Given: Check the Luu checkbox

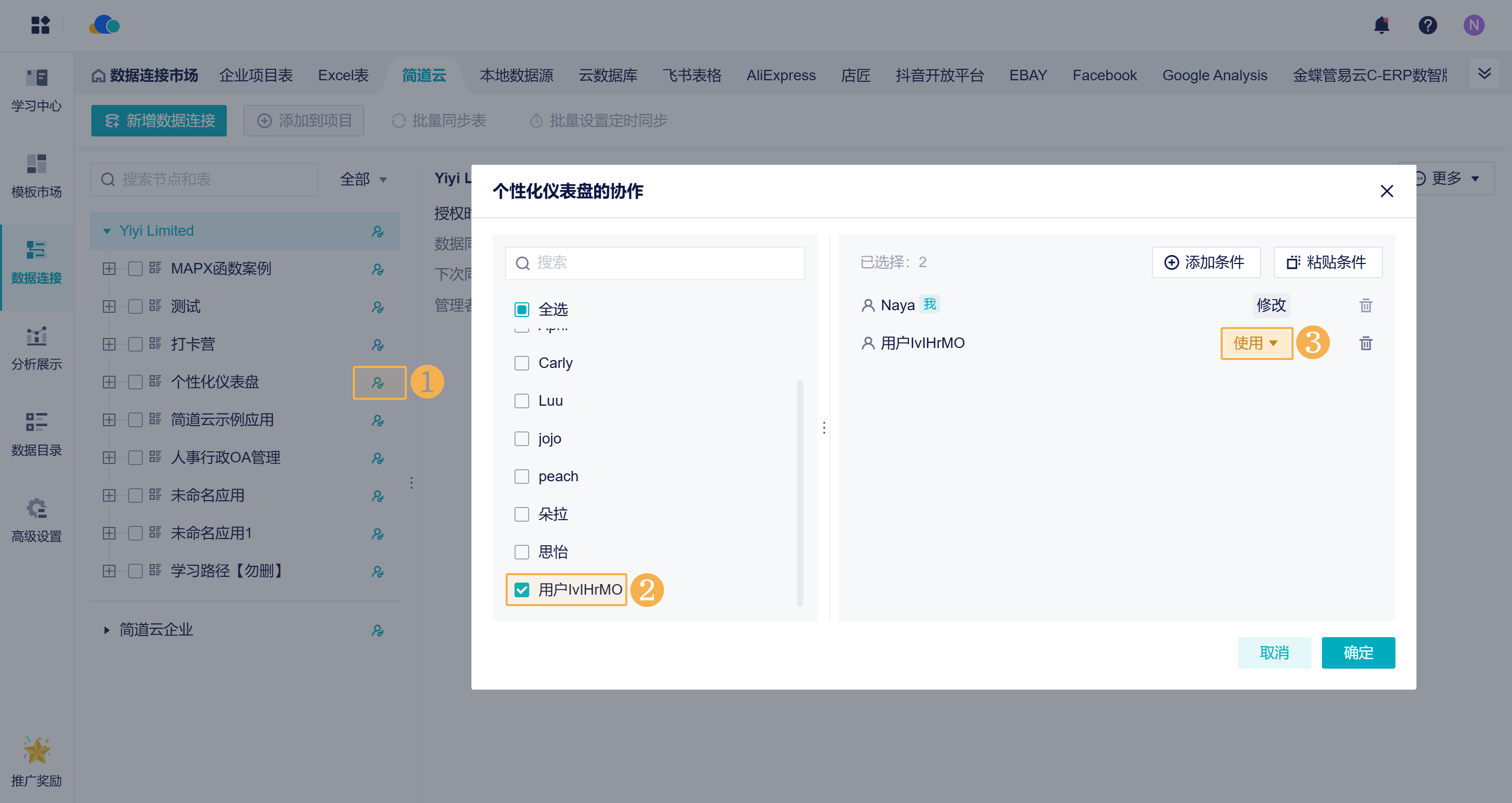Looking at the screenshot, I should tap(521, 400).
